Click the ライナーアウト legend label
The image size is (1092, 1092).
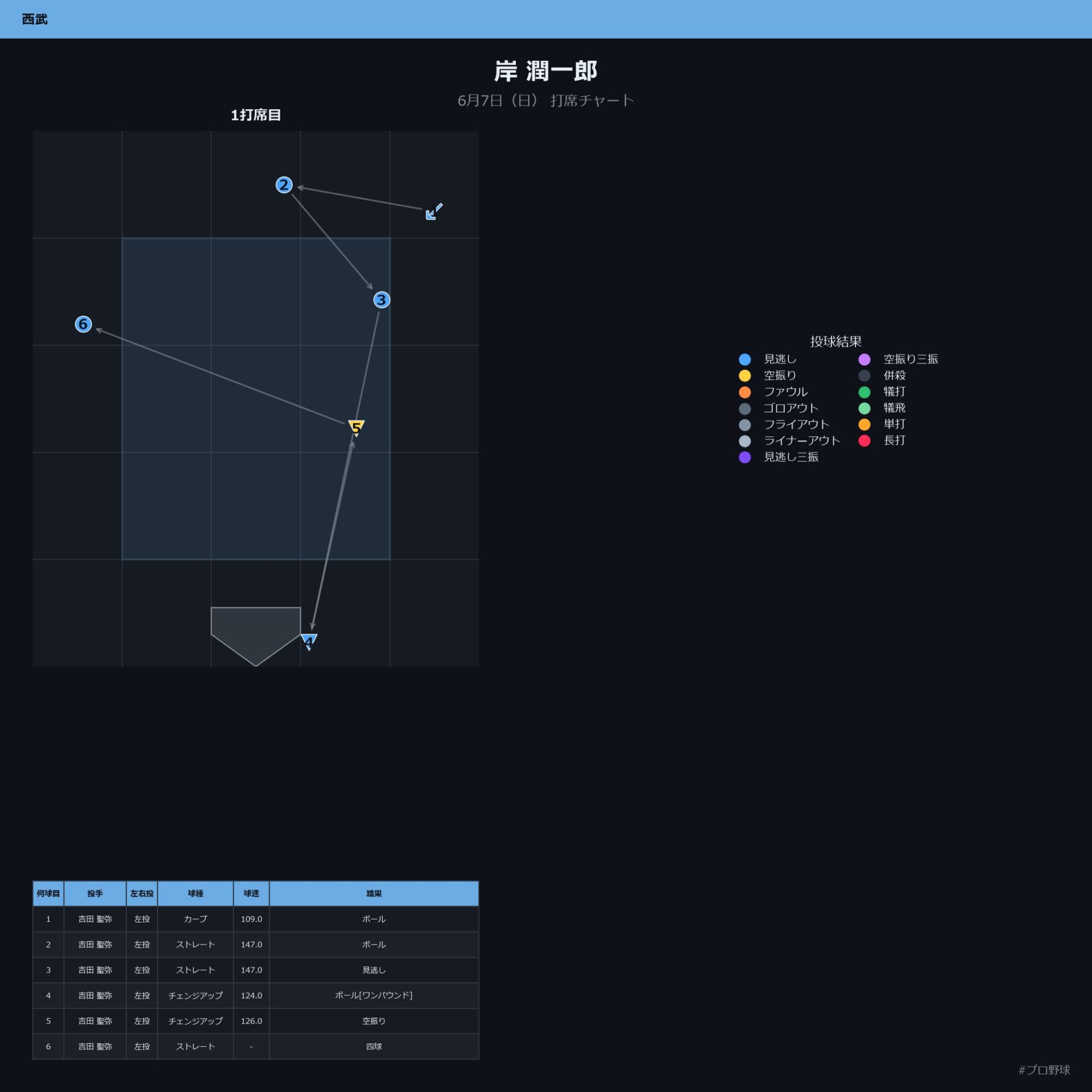[802, 441]
